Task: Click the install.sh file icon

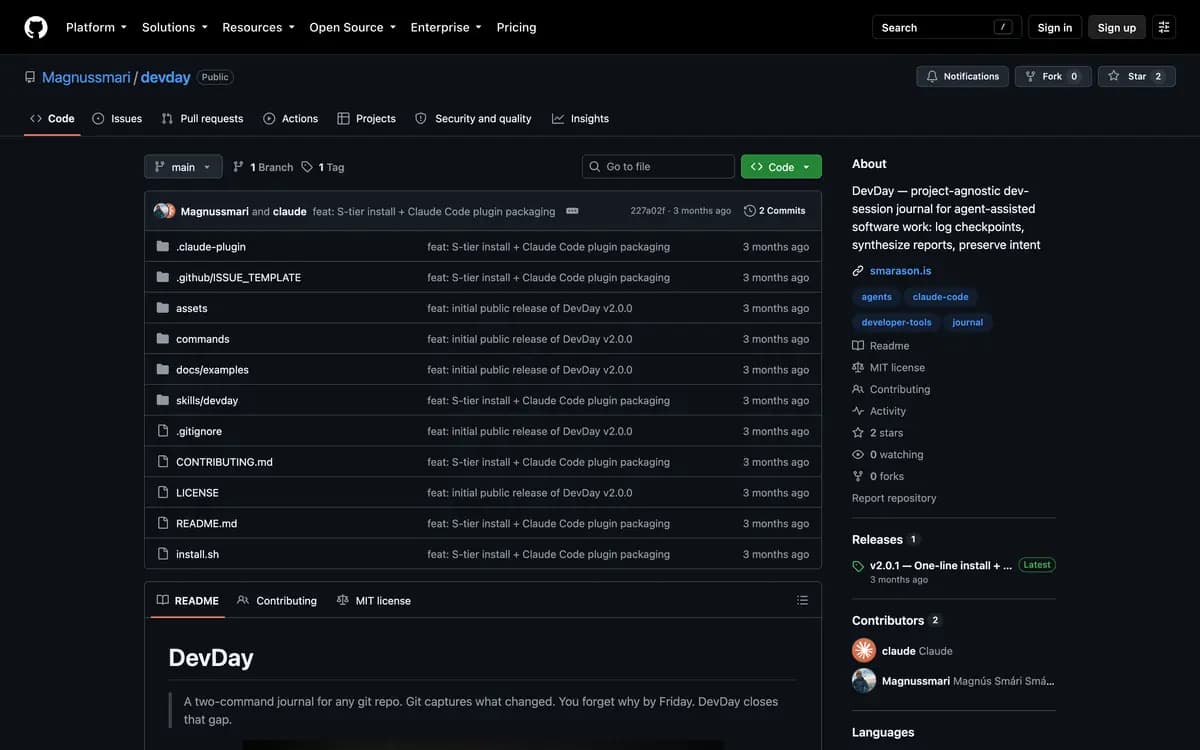Action: point(163,554)
